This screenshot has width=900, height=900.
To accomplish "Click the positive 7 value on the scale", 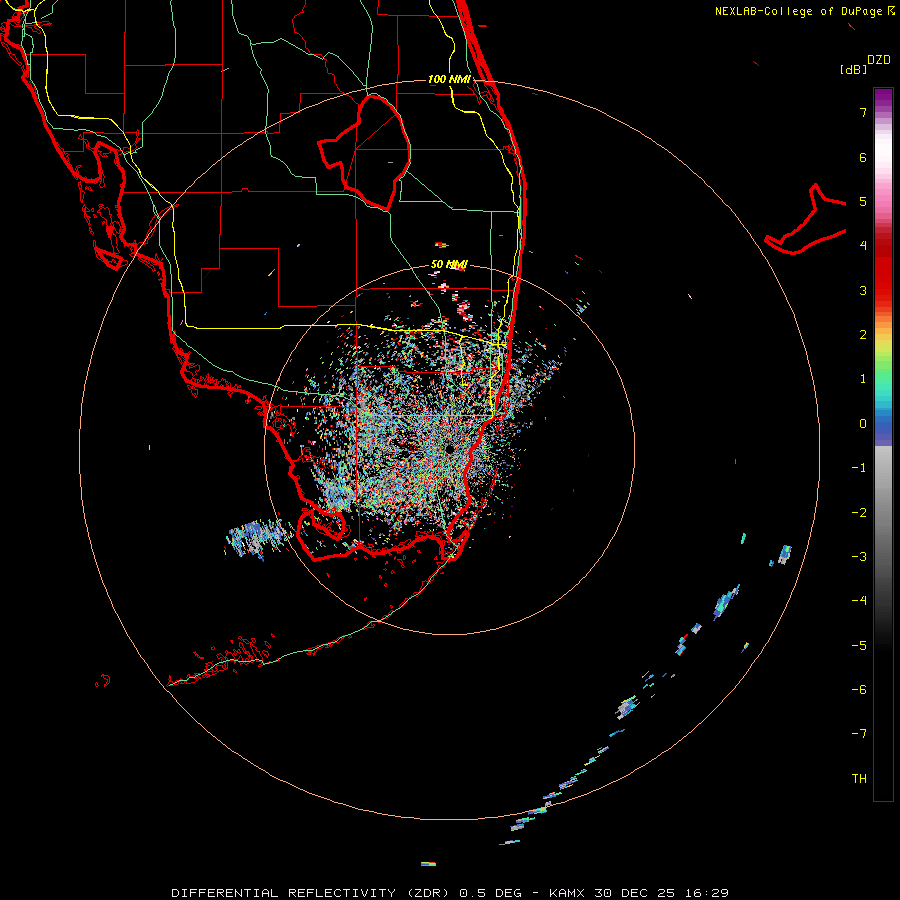I will pos(863,112).
